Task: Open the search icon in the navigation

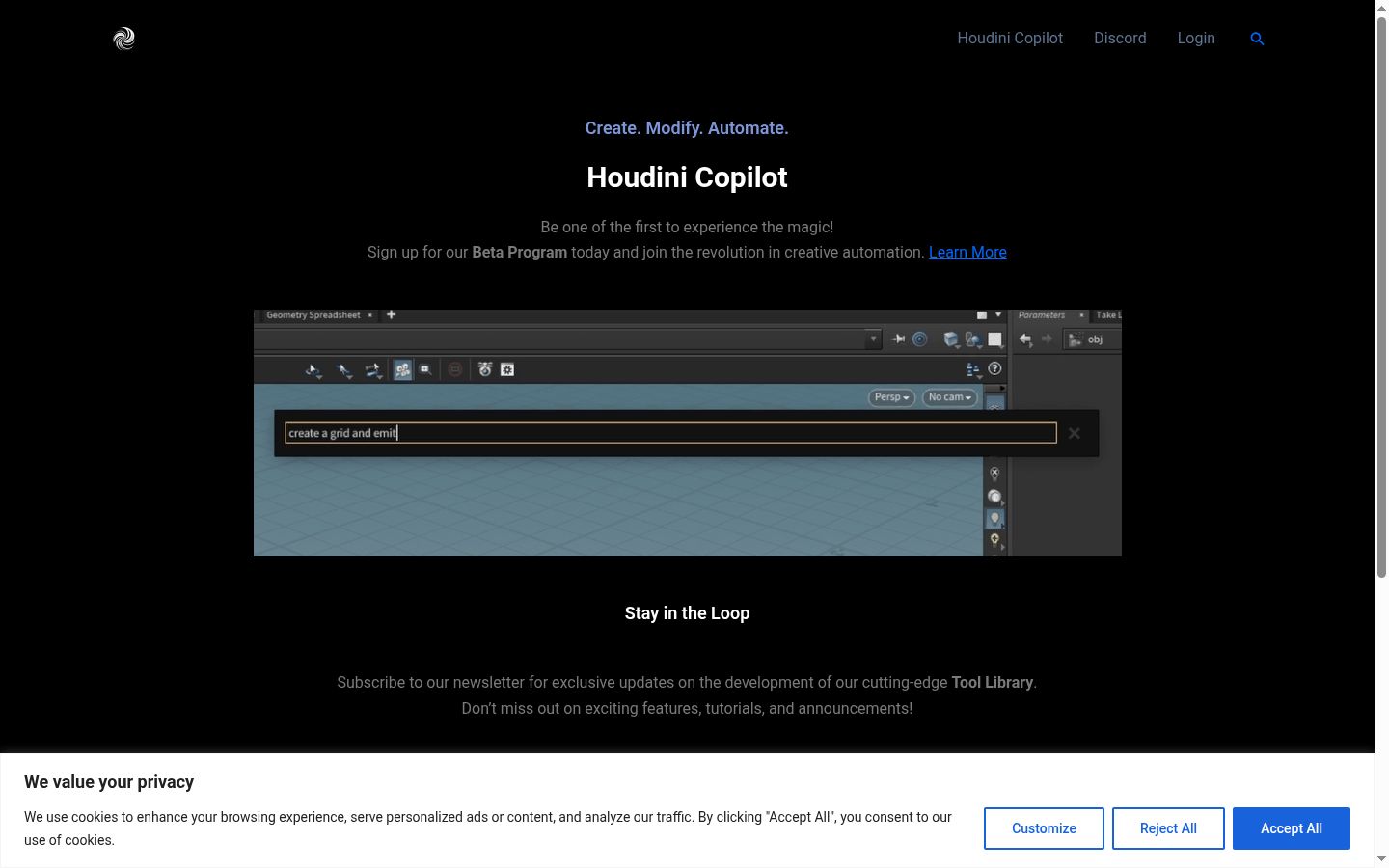Action: 1257,39
